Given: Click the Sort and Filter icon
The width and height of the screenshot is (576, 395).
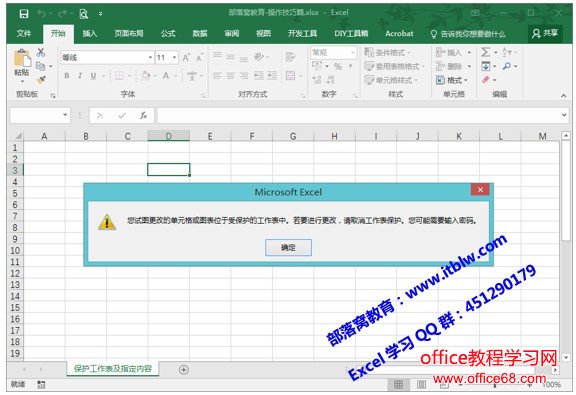Looking at the screenshot, I should tap(506, 52).
